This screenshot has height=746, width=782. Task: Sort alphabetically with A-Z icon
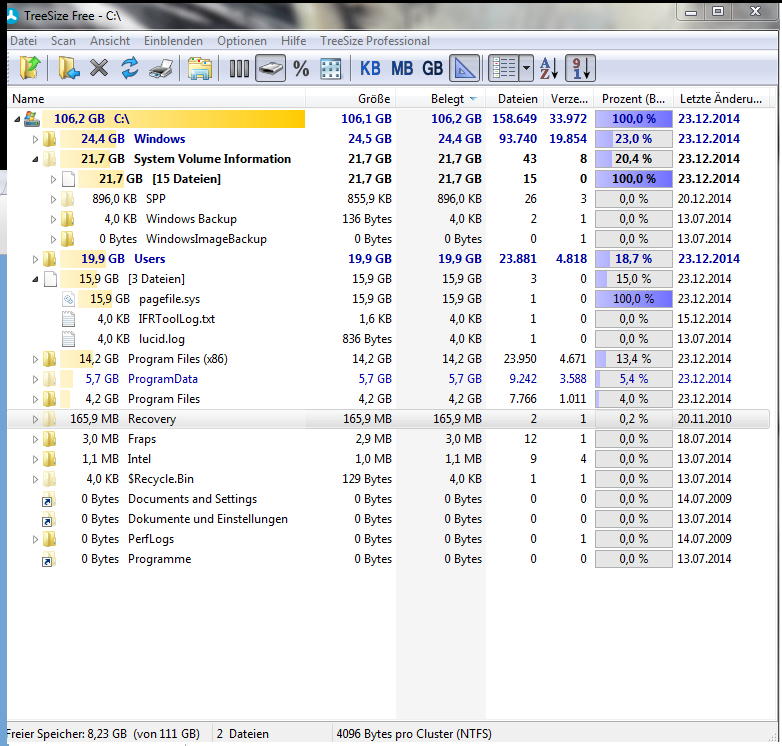point(549,68)
